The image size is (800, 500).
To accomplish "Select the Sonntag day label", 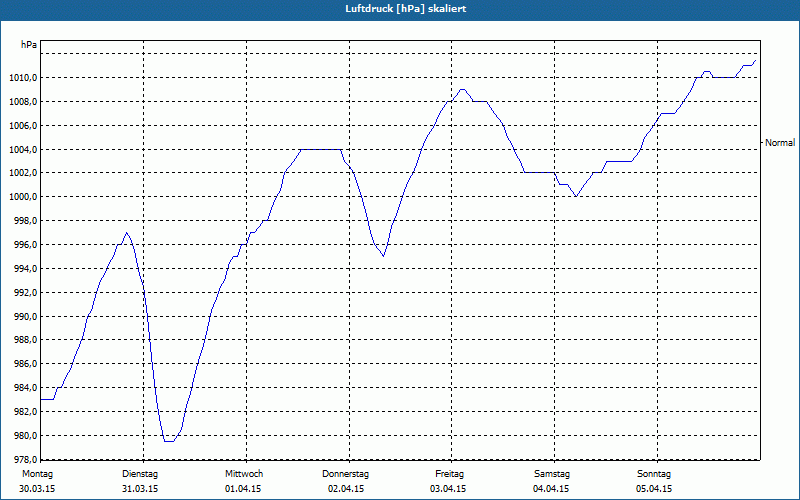I will [x=654, y=474].
